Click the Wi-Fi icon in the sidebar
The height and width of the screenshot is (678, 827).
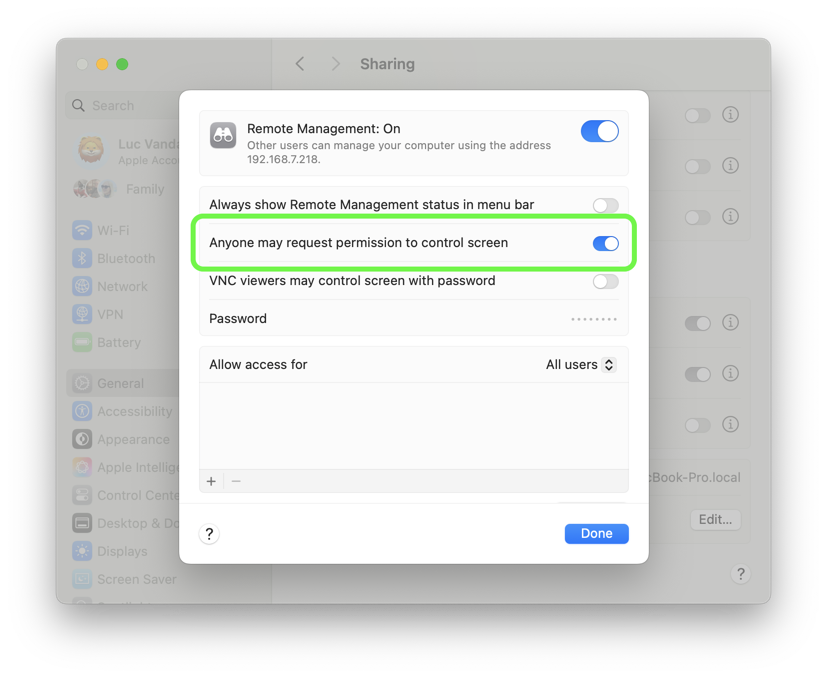tap(82, 230)
